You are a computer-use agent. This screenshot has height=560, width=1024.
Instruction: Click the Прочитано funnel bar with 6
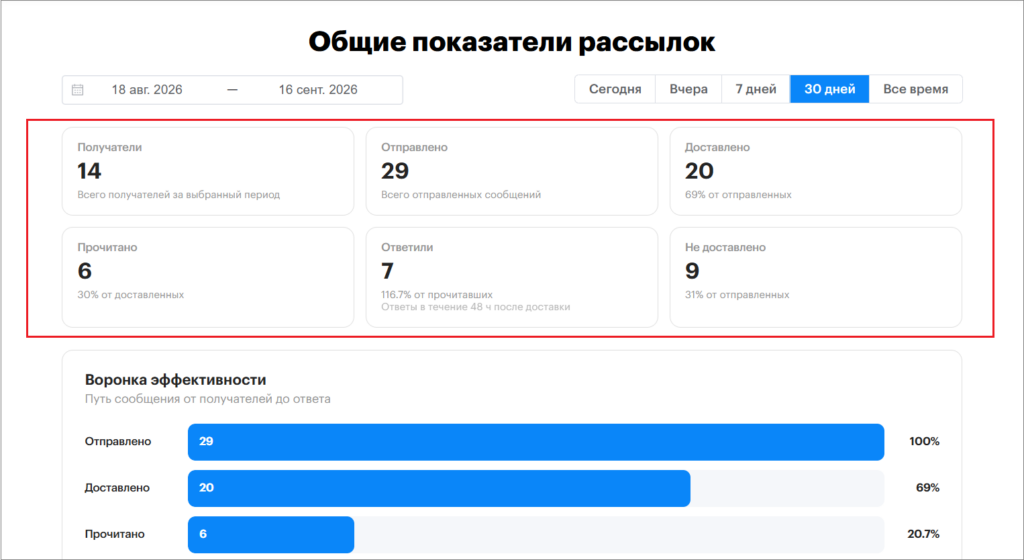coord(271,535)
